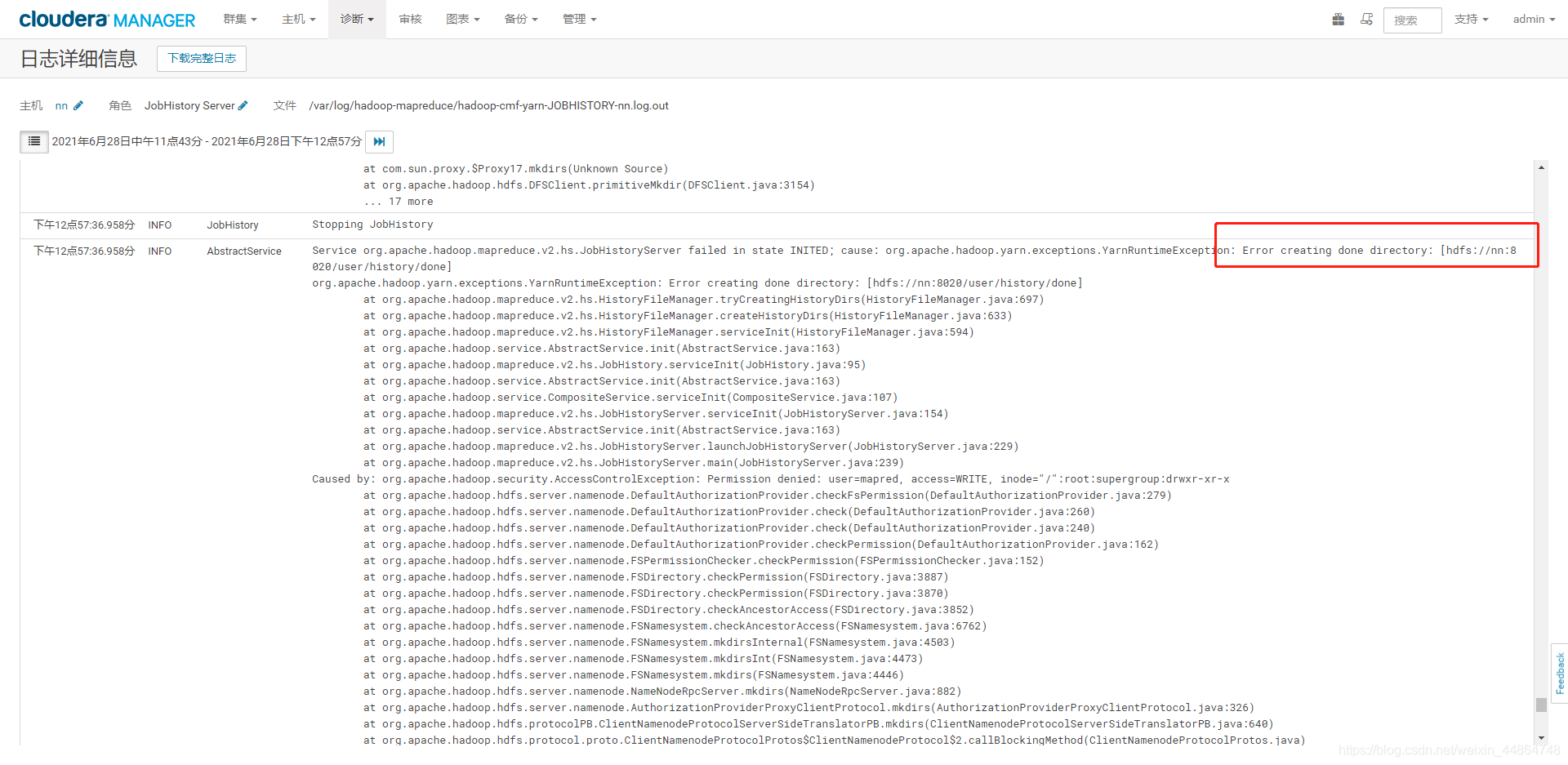Go to the 审核 audit page

tap(410, 19)
